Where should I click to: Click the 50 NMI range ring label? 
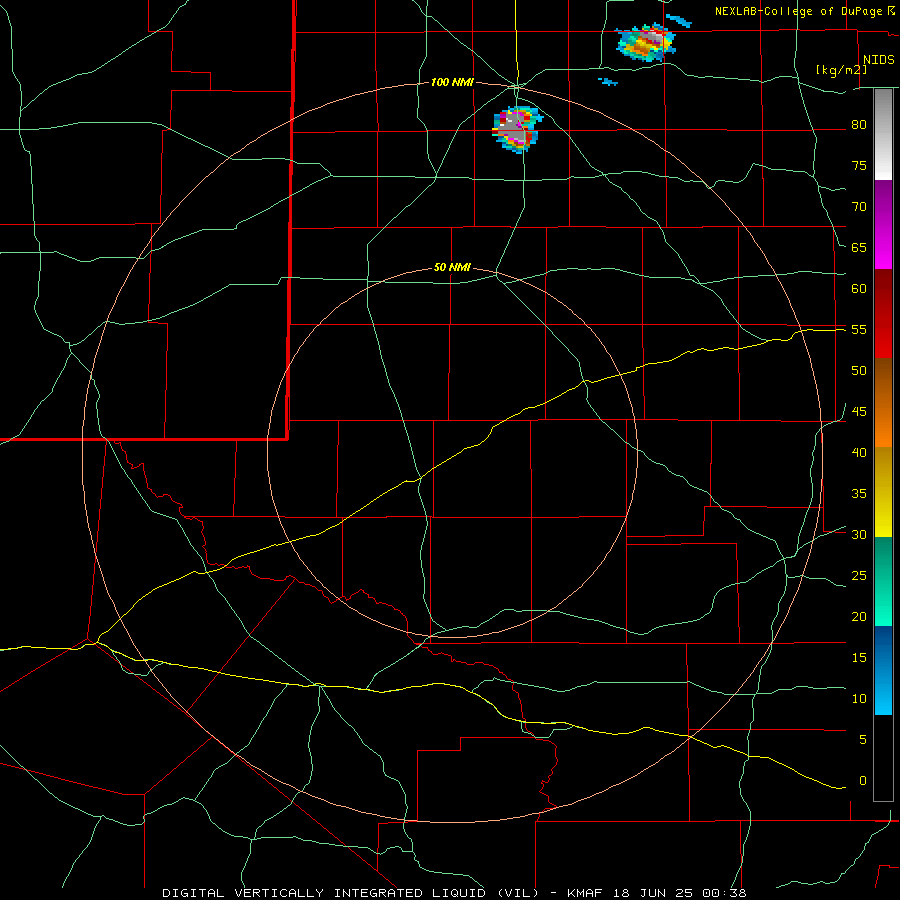pyautogui.click(x=452, y=267)
